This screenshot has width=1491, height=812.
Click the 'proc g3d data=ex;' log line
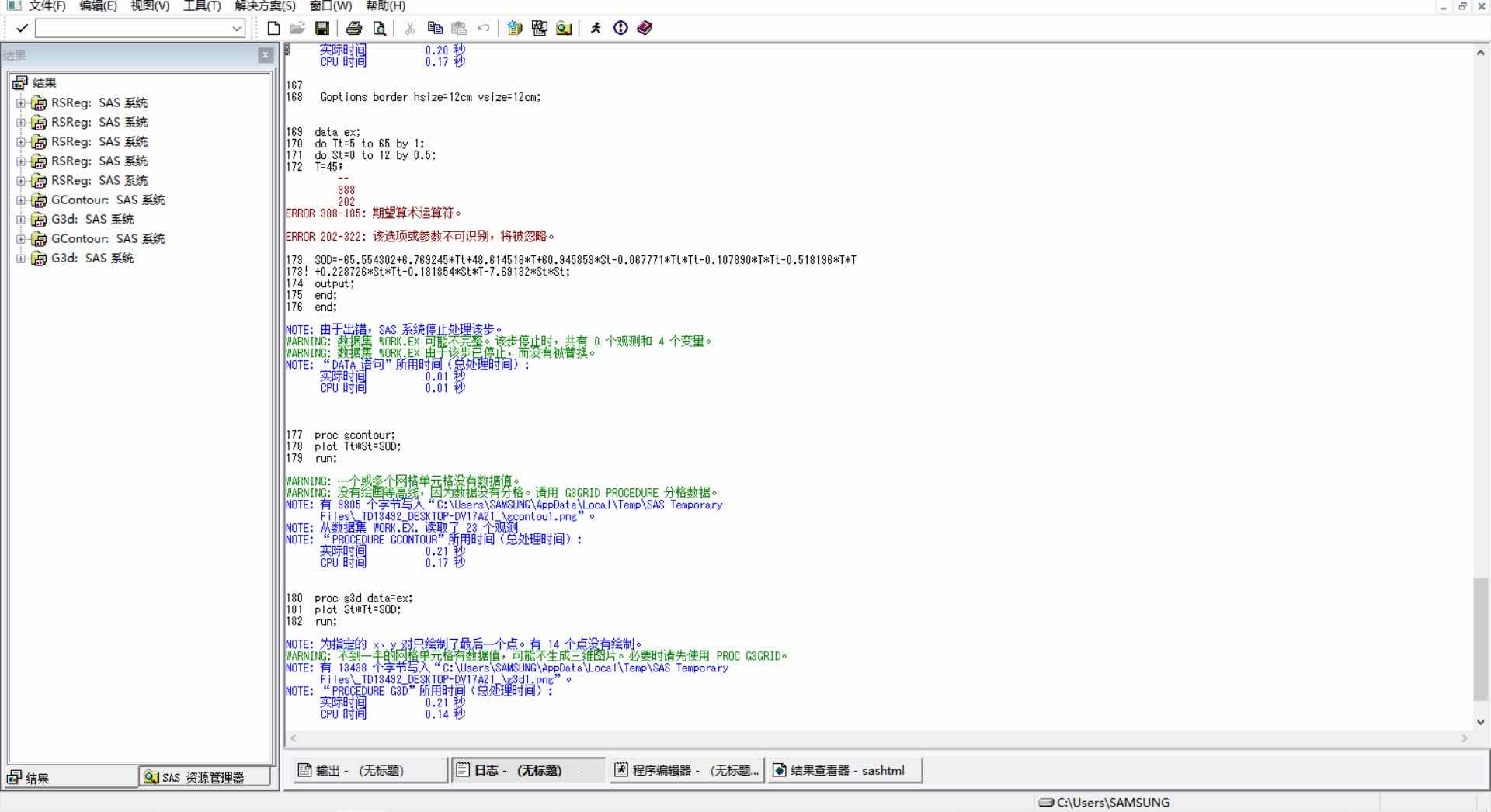(363, 599)
